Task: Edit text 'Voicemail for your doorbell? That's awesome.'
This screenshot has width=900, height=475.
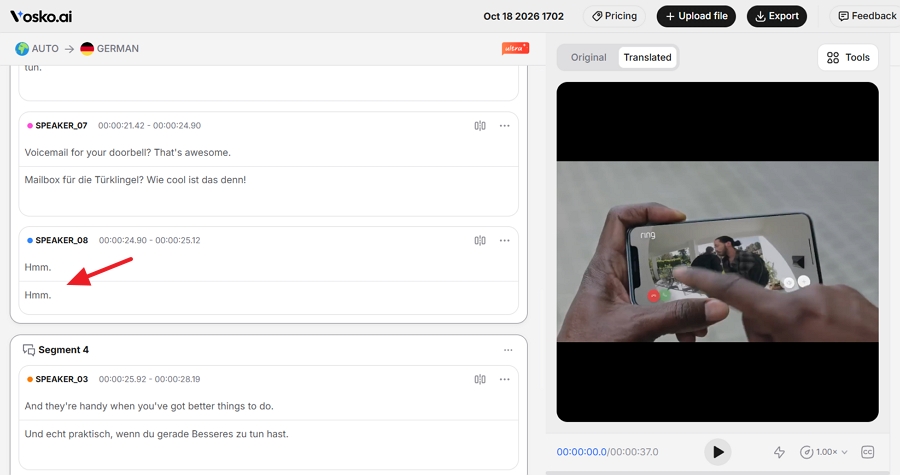Action: pos(127,153)
